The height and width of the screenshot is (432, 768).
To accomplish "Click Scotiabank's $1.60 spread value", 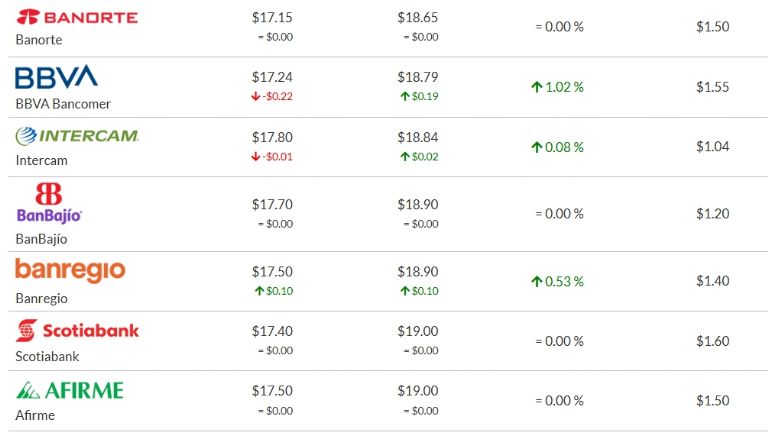I will [x=713, y=341].
